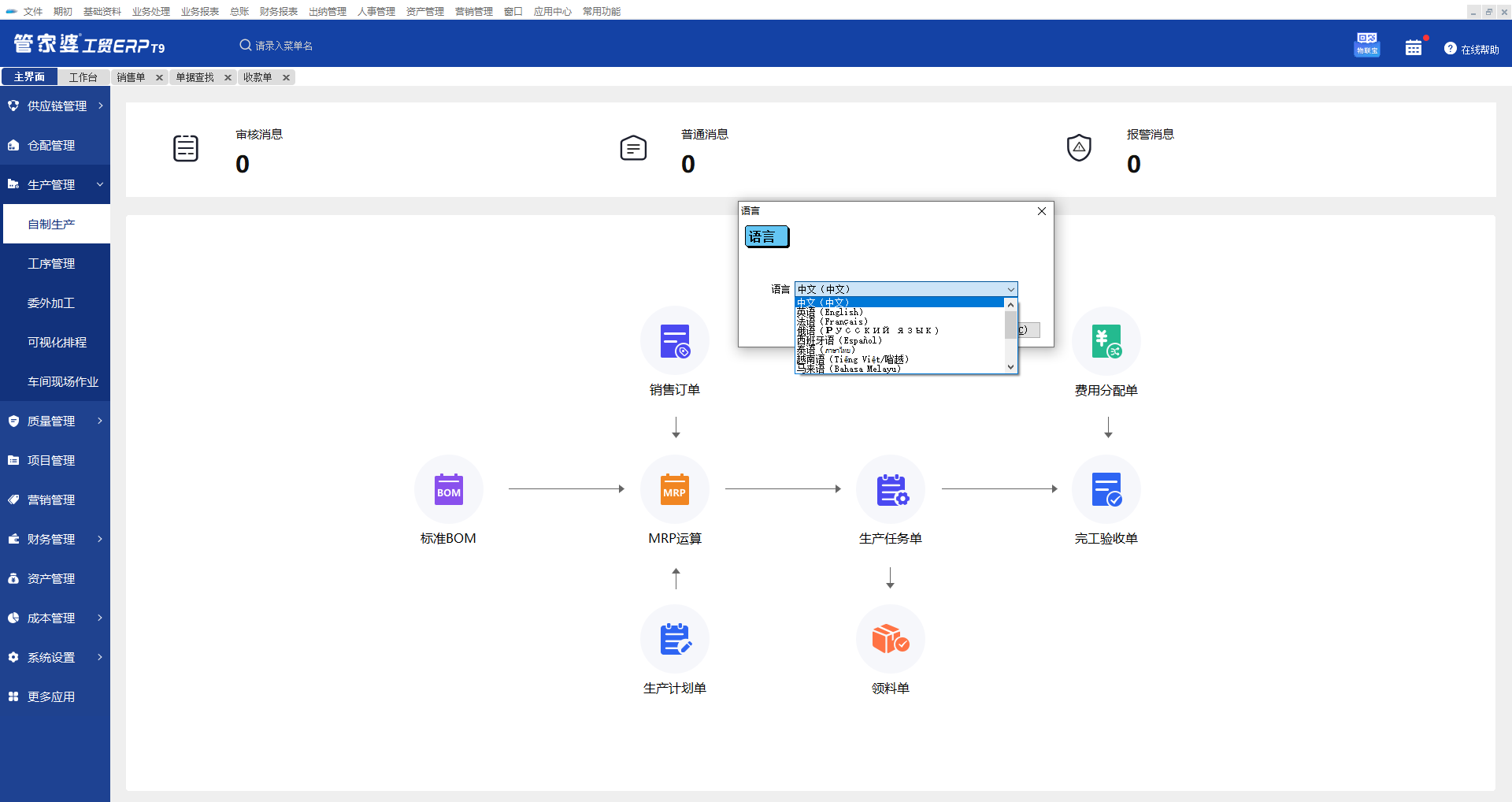Select 自制生产 in sidebar
Image resolution: width=1512 pixels, height=802 pixels.
click(57, 224)
